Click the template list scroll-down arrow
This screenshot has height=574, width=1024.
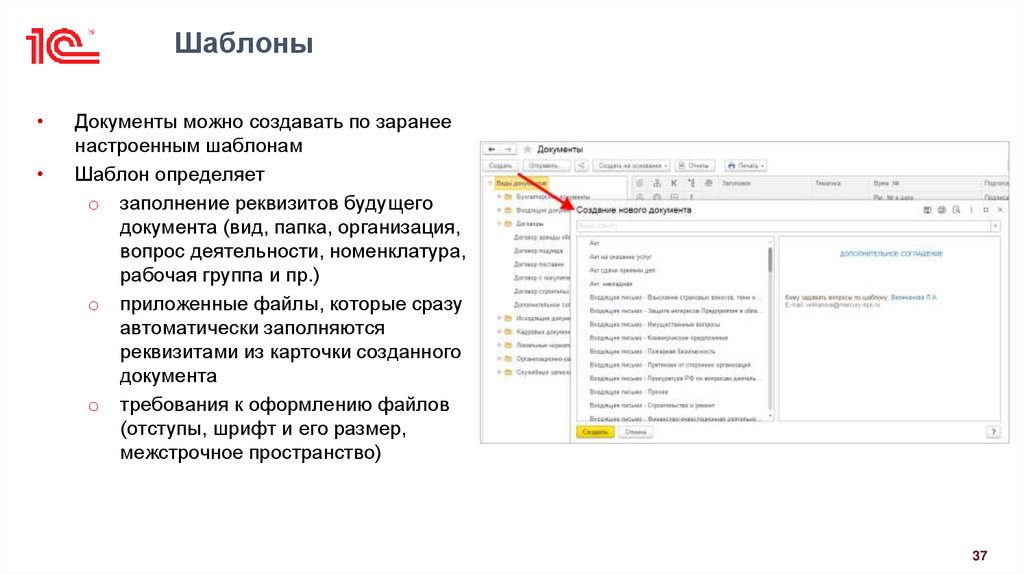click(770, 416)
